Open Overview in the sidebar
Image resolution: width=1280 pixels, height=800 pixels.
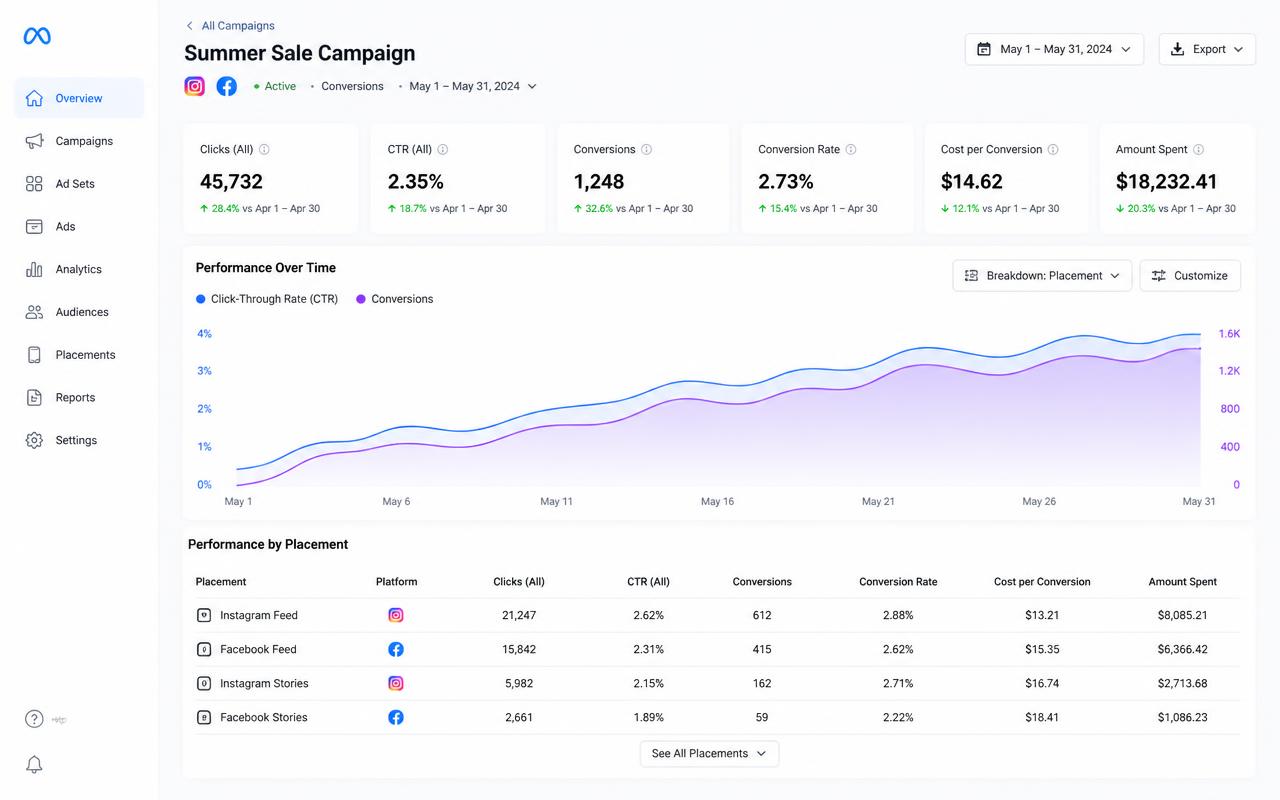[x=79, y=98]
